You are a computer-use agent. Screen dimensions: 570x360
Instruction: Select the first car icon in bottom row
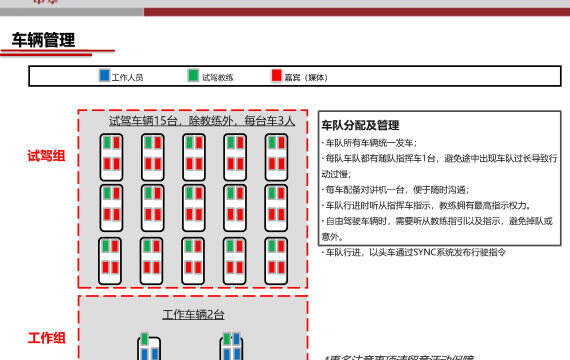(x=110, y=260)
